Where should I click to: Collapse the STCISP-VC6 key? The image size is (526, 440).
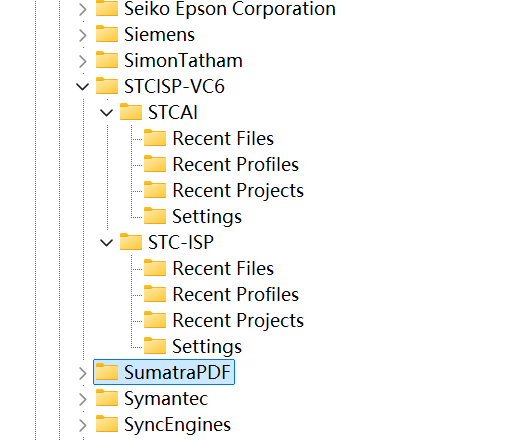[x=83, y=87]
